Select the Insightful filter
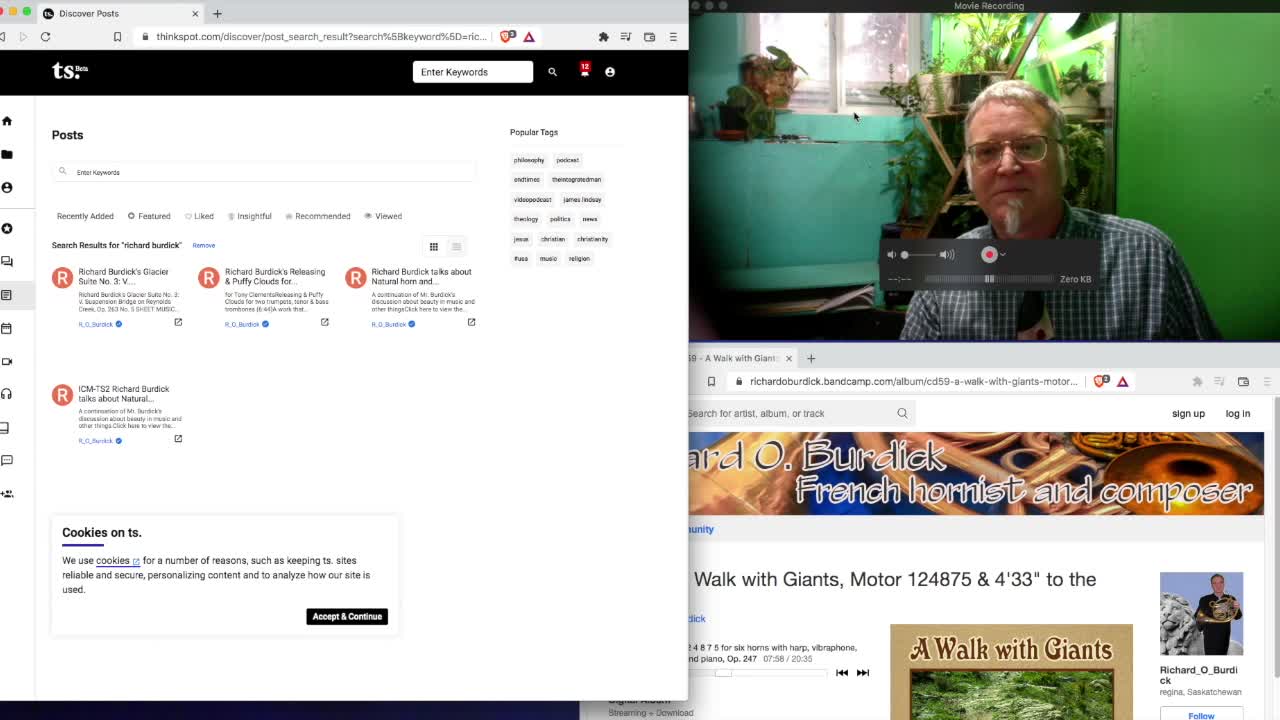 coord(250,216)
